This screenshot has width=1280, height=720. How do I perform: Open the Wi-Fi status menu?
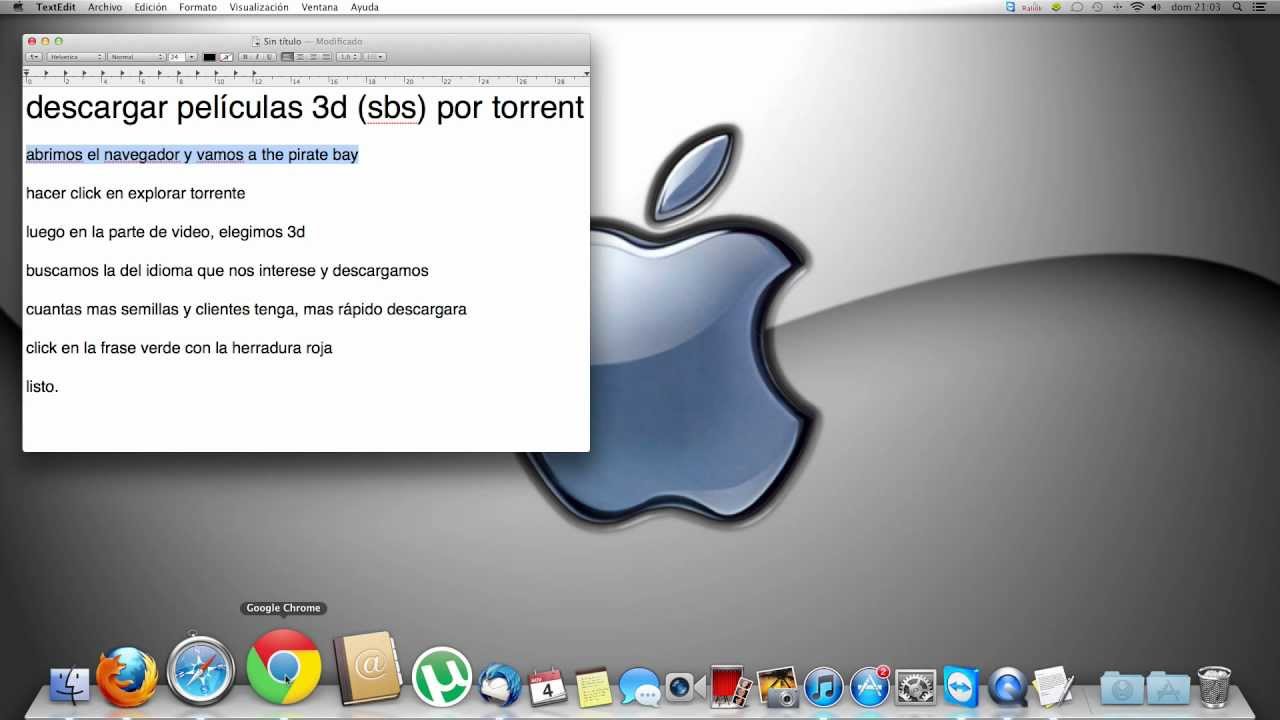pos(1137,7)
